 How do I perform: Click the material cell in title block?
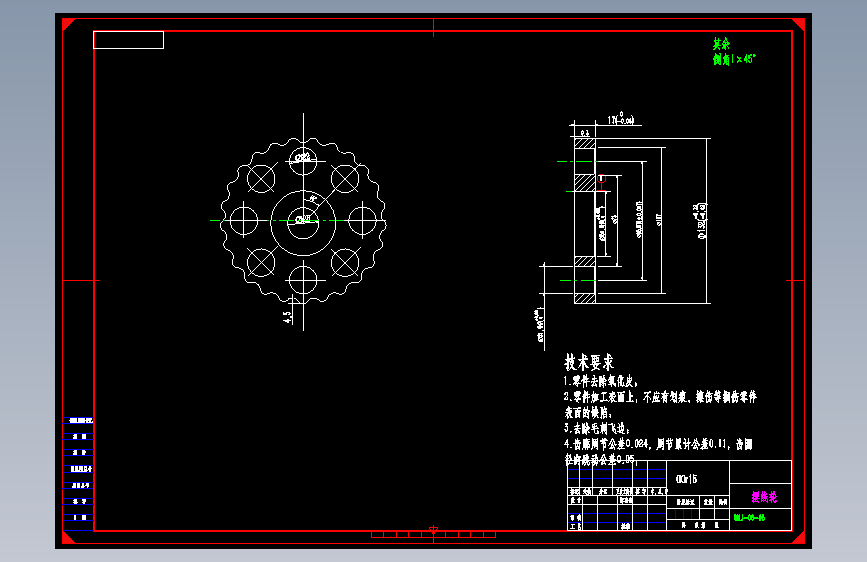697,478
